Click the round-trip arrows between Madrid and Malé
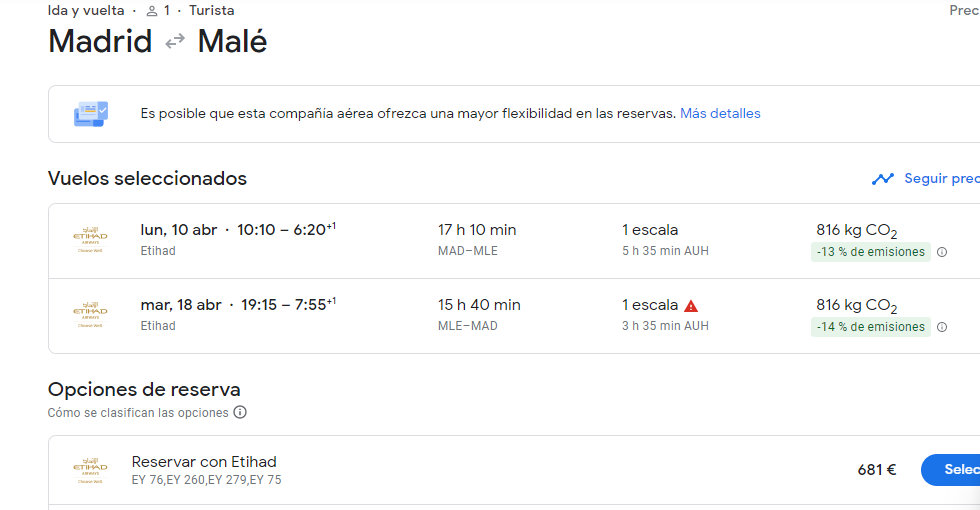Screen dimensions: 980x510 175,41
